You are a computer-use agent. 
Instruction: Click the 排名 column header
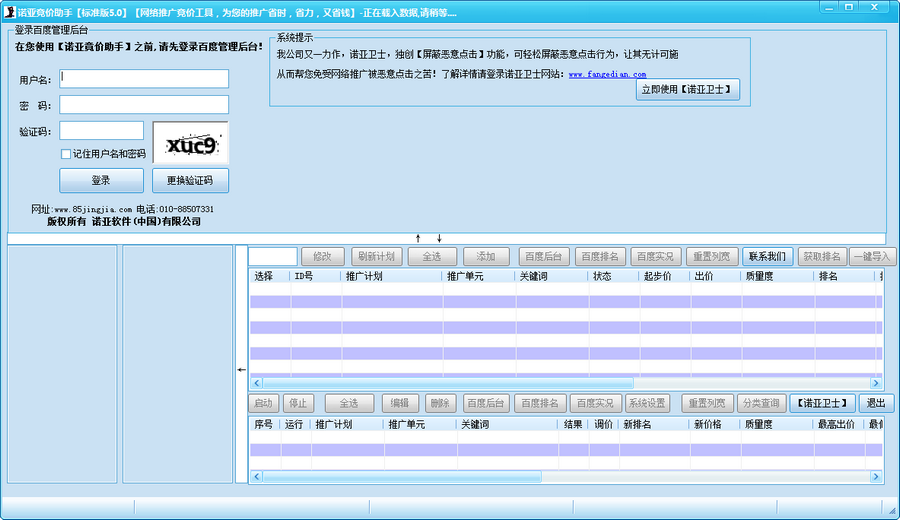(844, 276)
